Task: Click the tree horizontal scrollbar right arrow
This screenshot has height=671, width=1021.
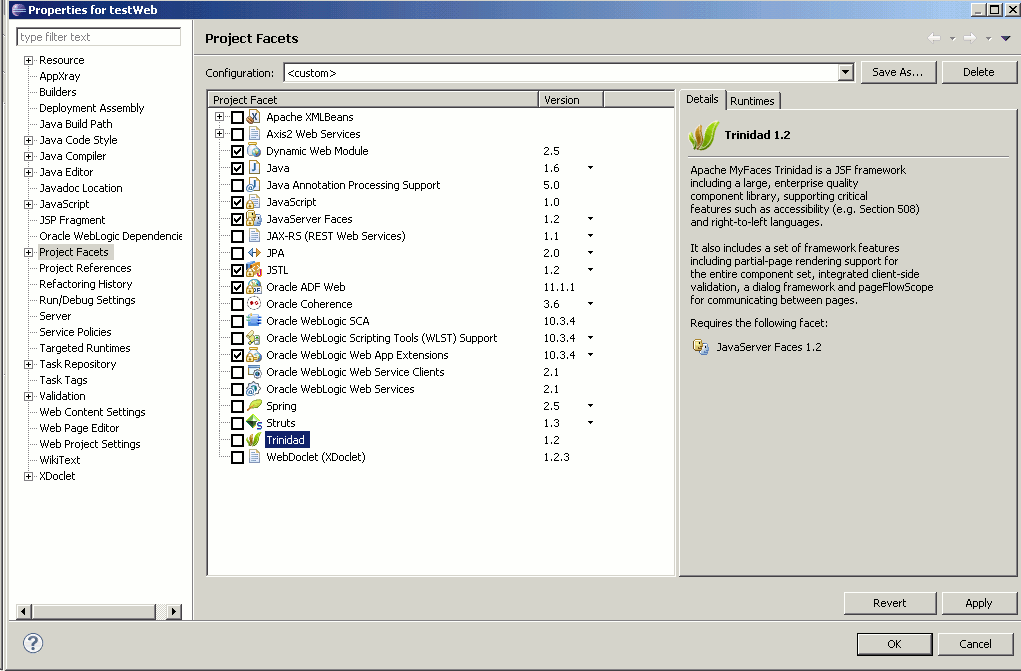Action: 173,611
